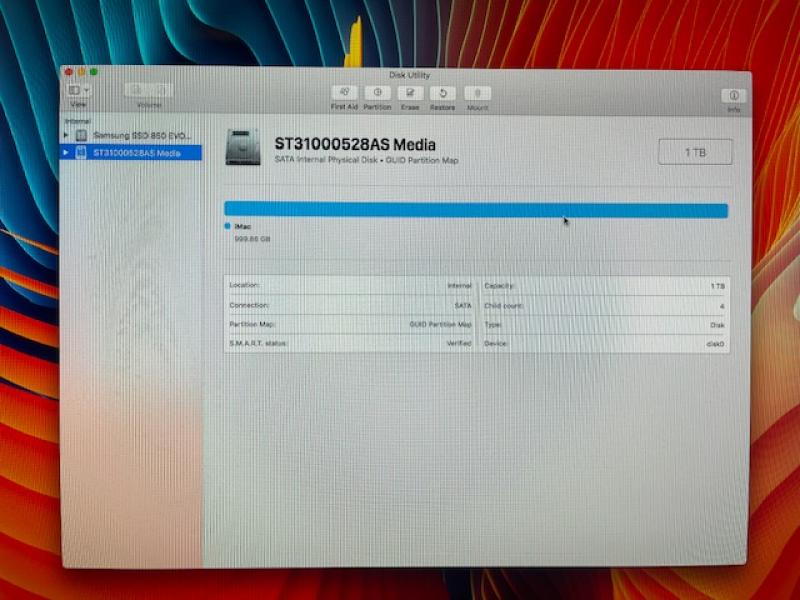
Task: Click the blue iMac partition usage bar
Action: pos(476,210)
